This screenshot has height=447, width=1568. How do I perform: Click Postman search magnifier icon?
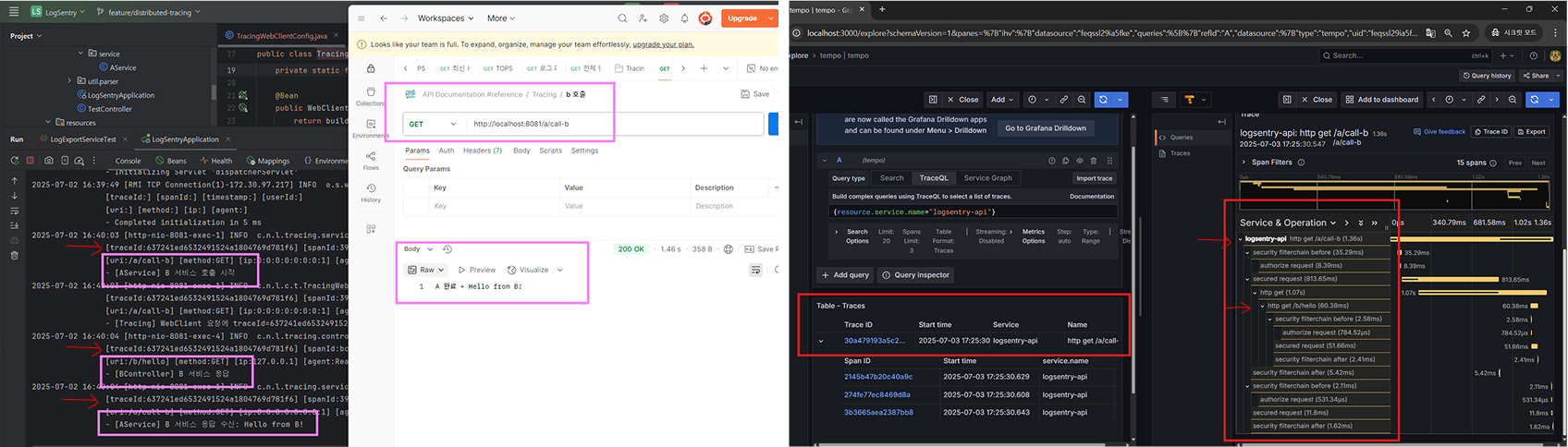tap(622, 18)
